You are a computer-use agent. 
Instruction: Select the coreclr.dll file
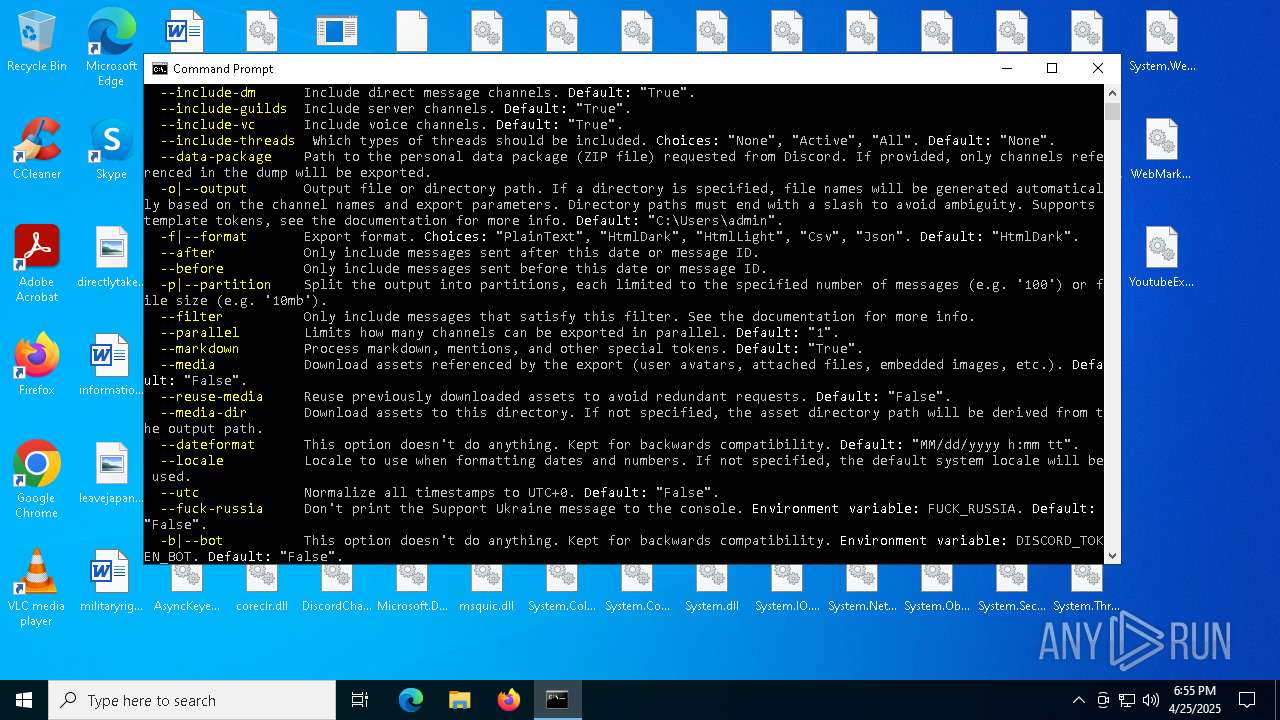click(x=262, y=590)
